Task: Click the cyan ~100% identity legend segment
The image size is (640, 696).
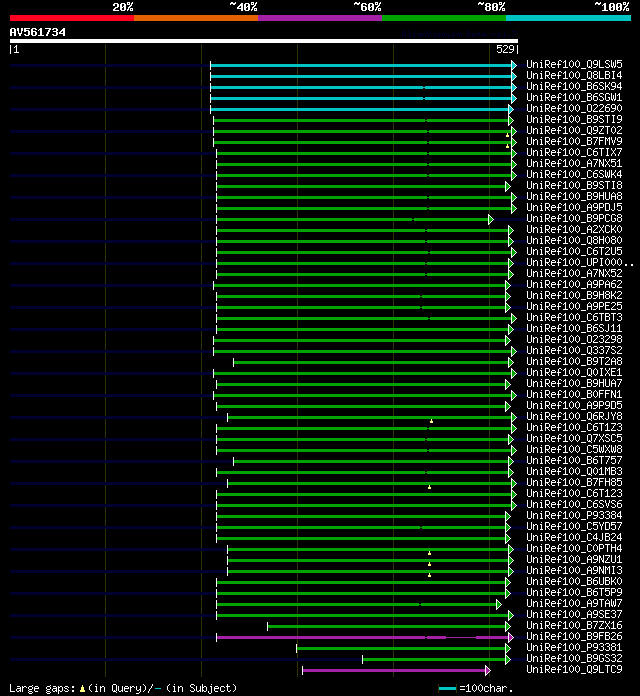Action: [x=568, y=18]
